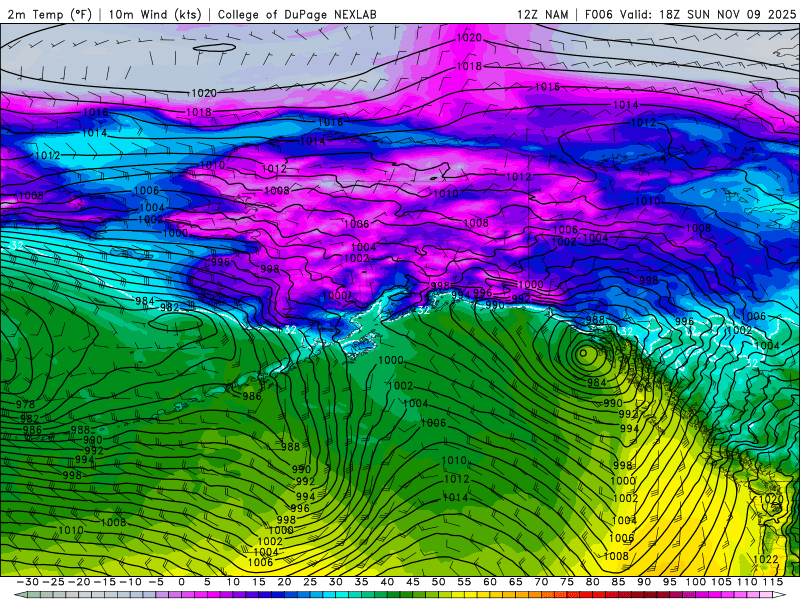The width and height of the screenshot is (800, 600).
Task: Click the 65 label on temperature legend
Action: point(516,582)
